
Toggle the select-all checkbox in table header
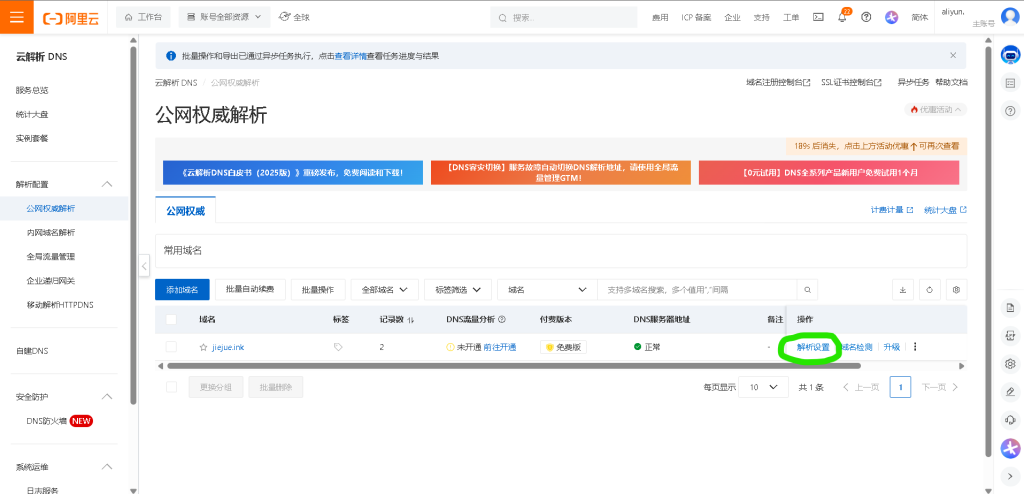tap(171, 319)
